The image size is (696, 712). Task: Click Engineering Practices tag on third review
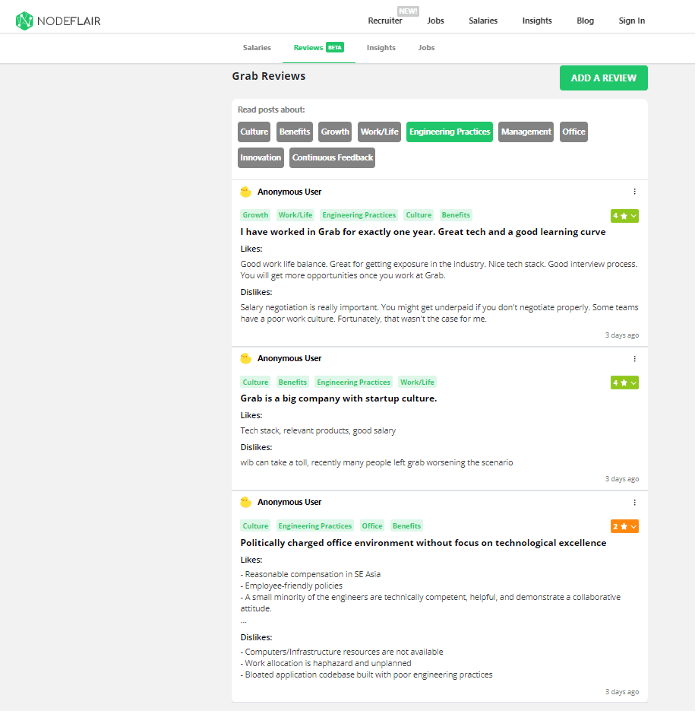(x=315, y=526)
